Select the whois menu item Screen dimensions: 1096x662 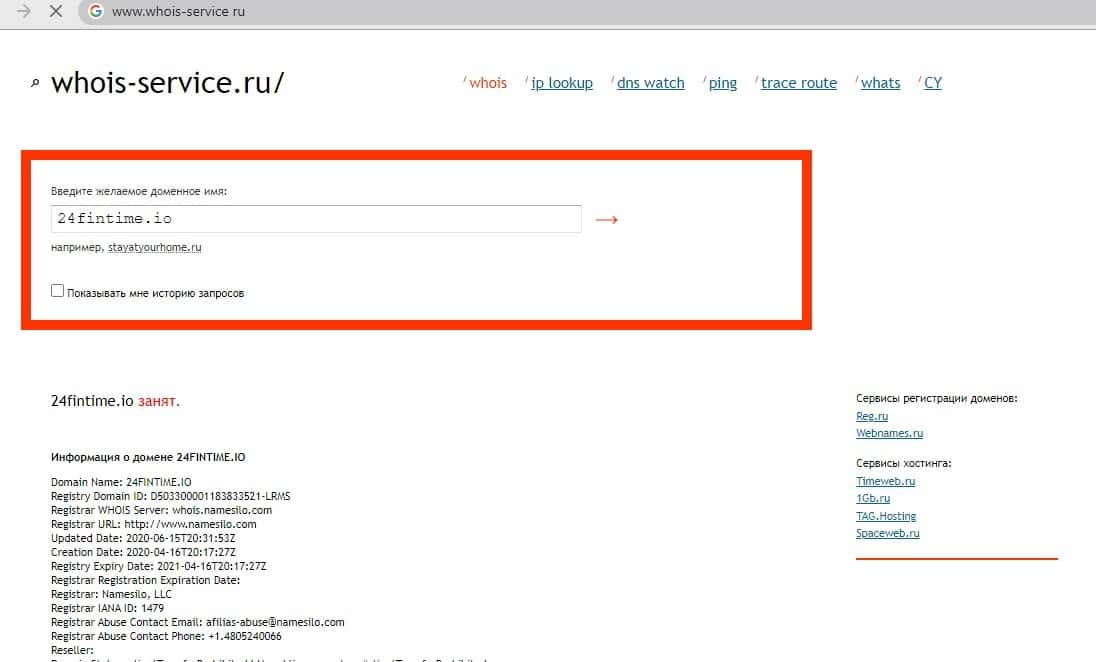tap(488, 83)
